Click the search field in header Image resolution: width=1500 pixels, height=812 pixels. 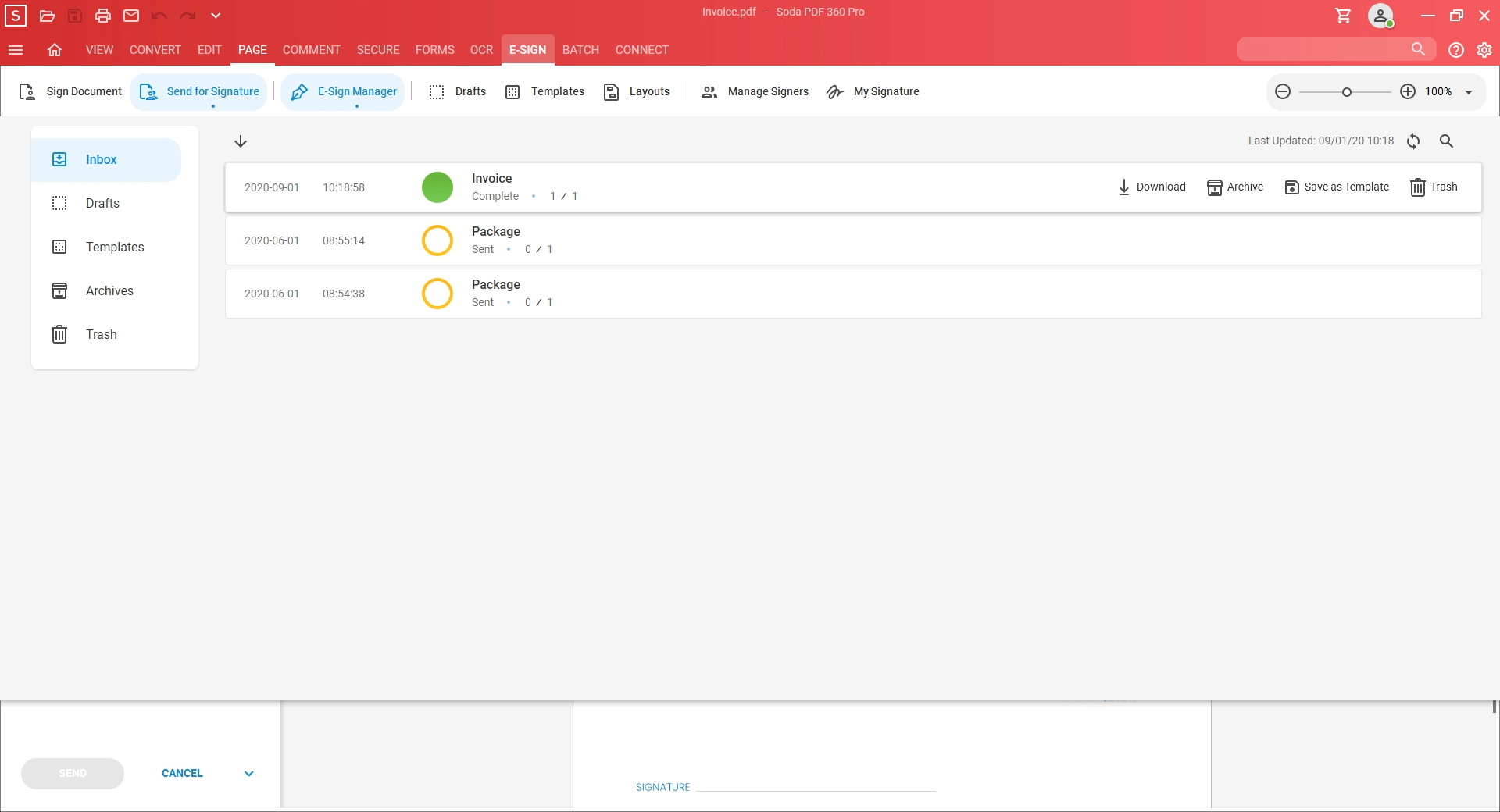click(1336, 49)
